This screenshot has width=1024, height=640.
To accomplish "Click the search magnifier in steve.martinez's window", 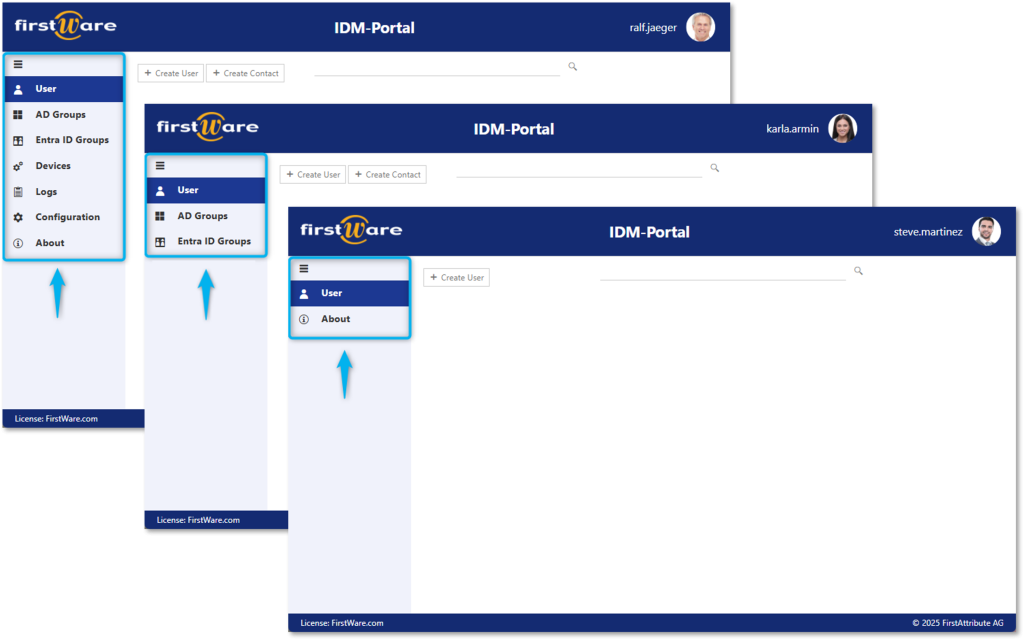I will click(x=858, y=269).
